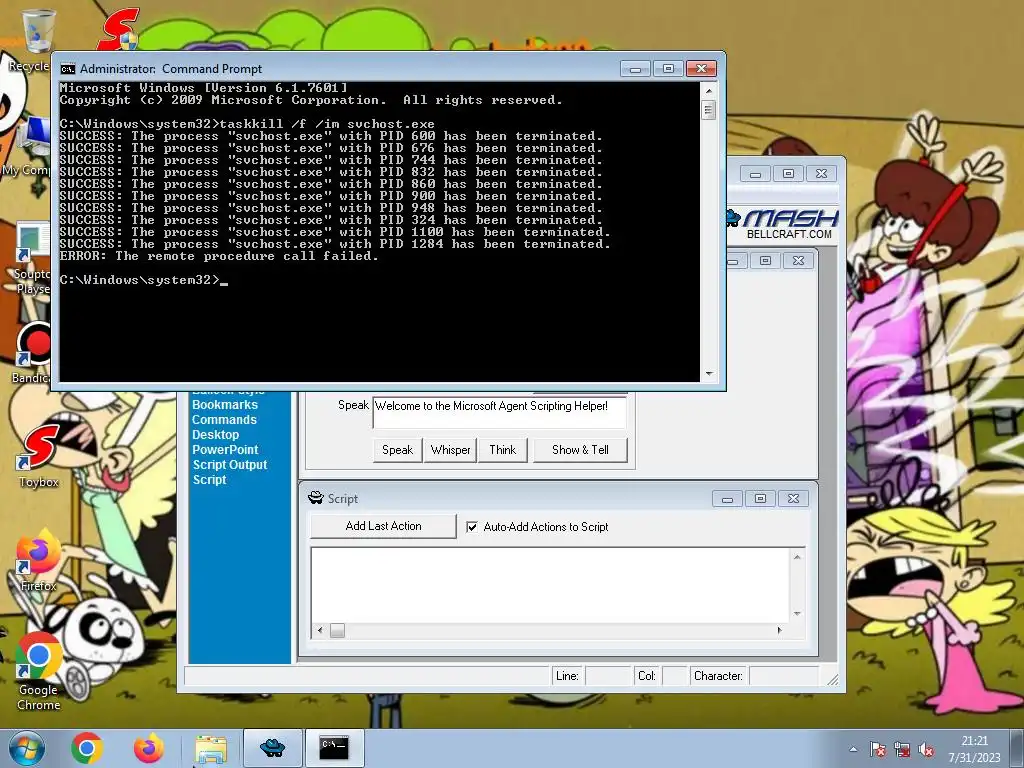Click the Speak text input field
1024x768 pixels.
point(500,412)
